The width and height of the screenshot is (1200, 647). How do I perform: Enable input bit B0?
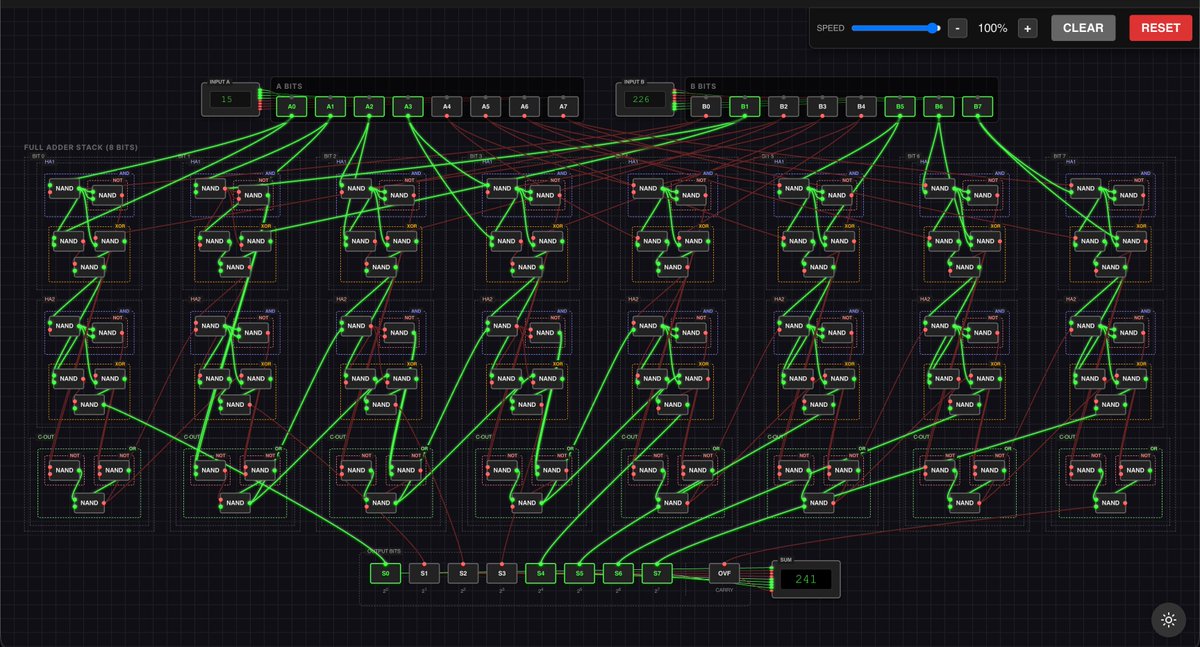click(706, 106)
